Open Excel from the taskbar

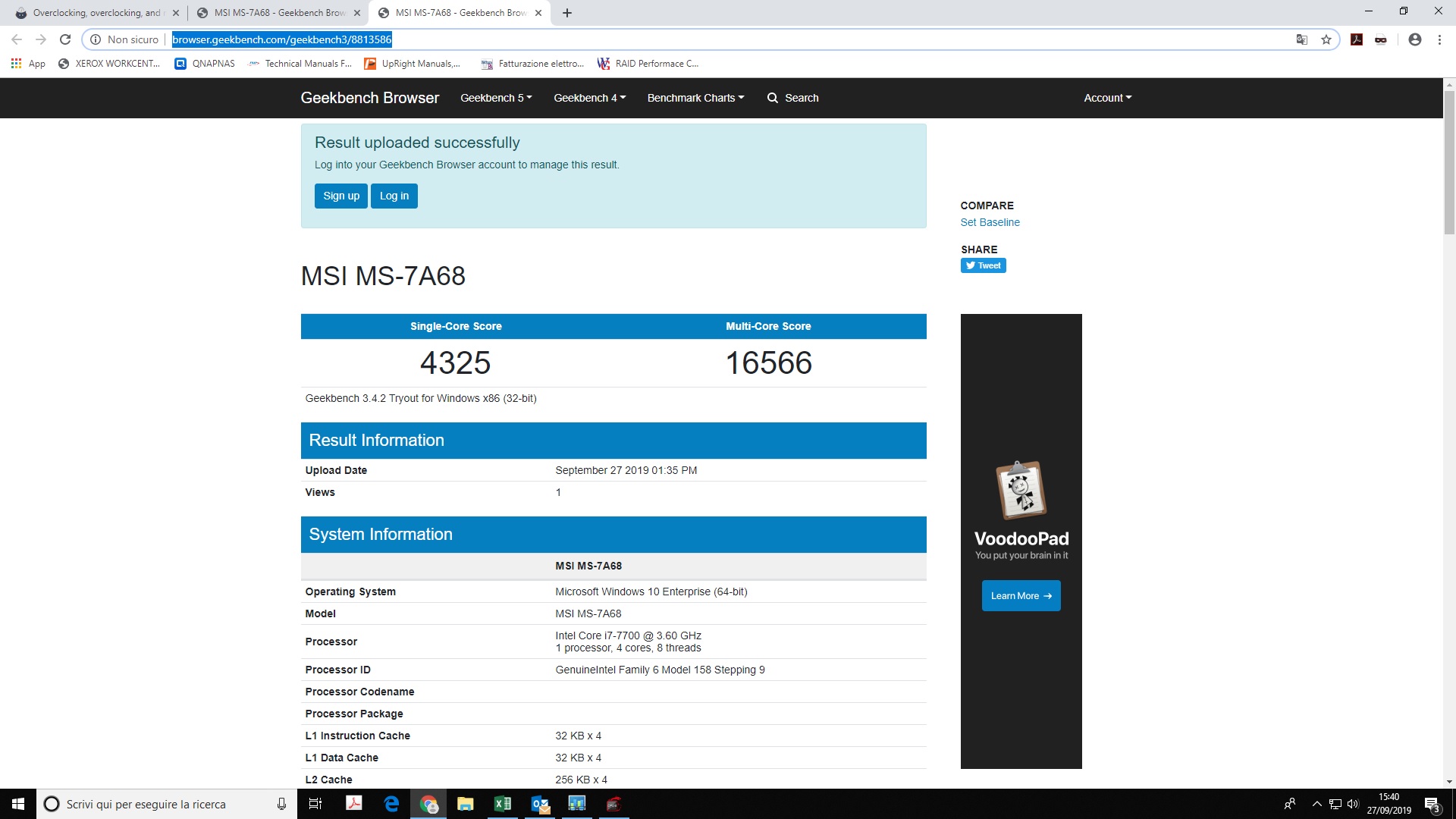[503, 804]
